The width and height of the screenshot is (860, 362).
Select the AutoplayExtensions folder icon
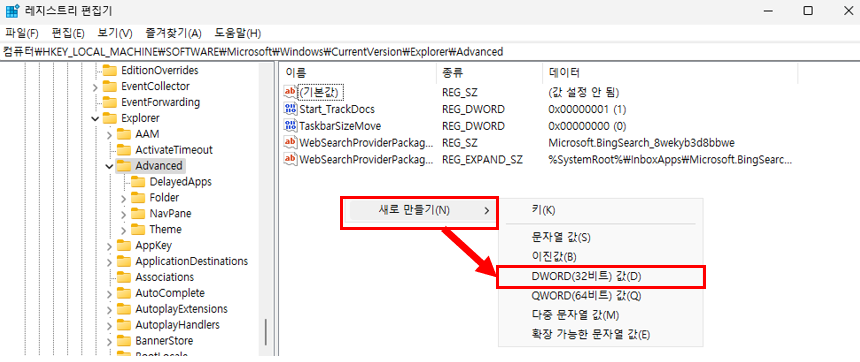tap(125, 309)
